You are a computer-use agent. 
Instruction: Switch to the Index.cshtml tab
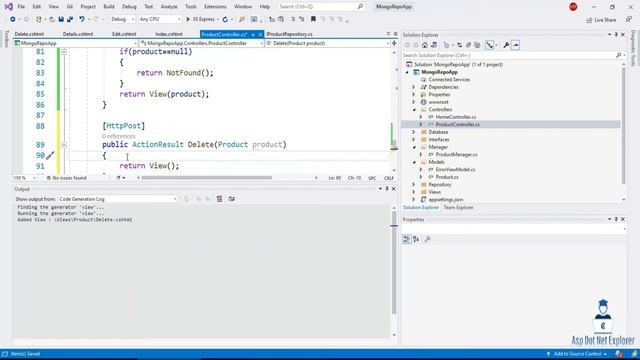[169, 34]
